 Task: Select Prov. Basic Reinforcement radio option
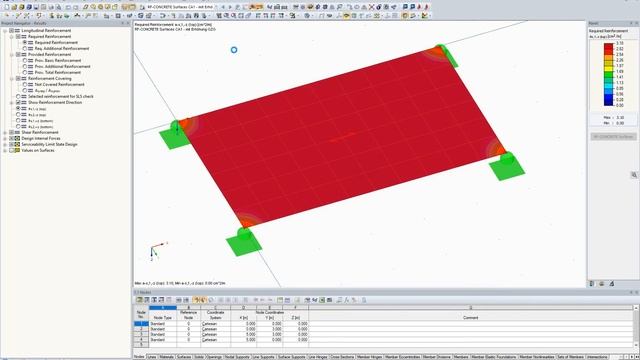coord(25,60)
